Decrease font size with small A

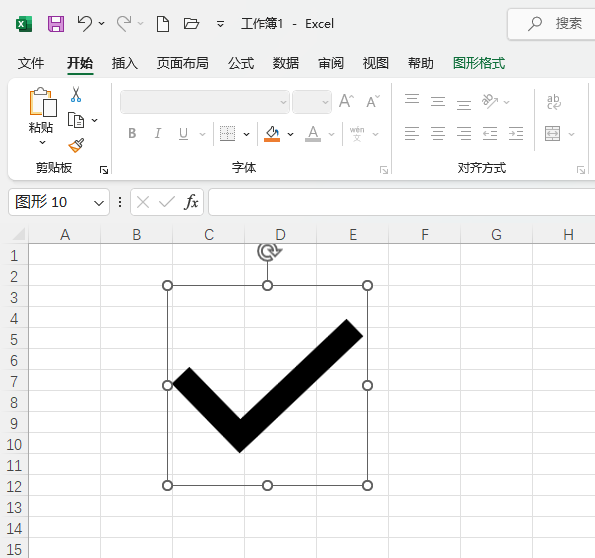point(373,101)
